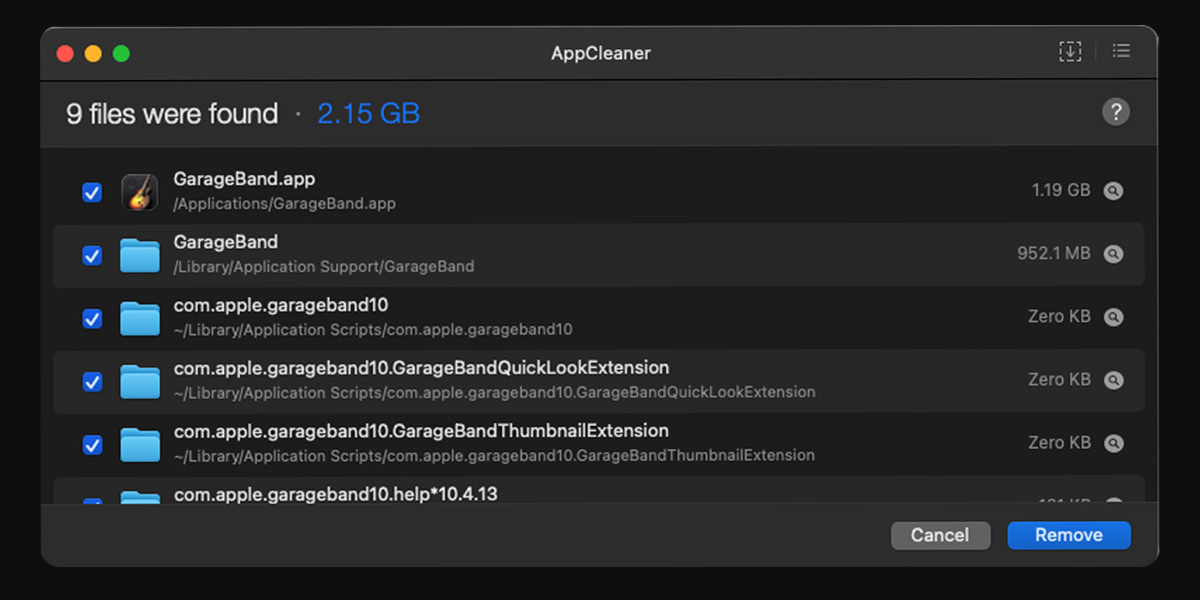The width and height of the screenshot is (1200, 600).
Task: Click the drop-to-uninstall icon in title bar
Action: click(1070, 52)
